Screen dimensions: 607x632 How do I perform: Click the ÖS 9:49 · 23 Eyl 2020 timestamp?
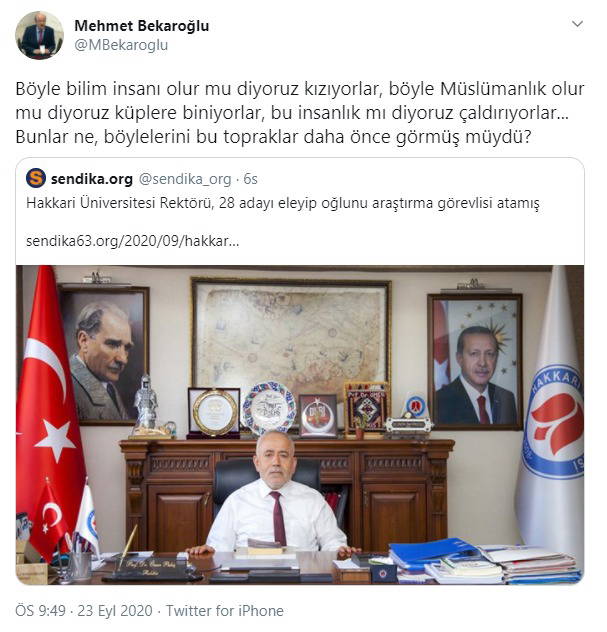pyautogui.click(x=84, y=611)
